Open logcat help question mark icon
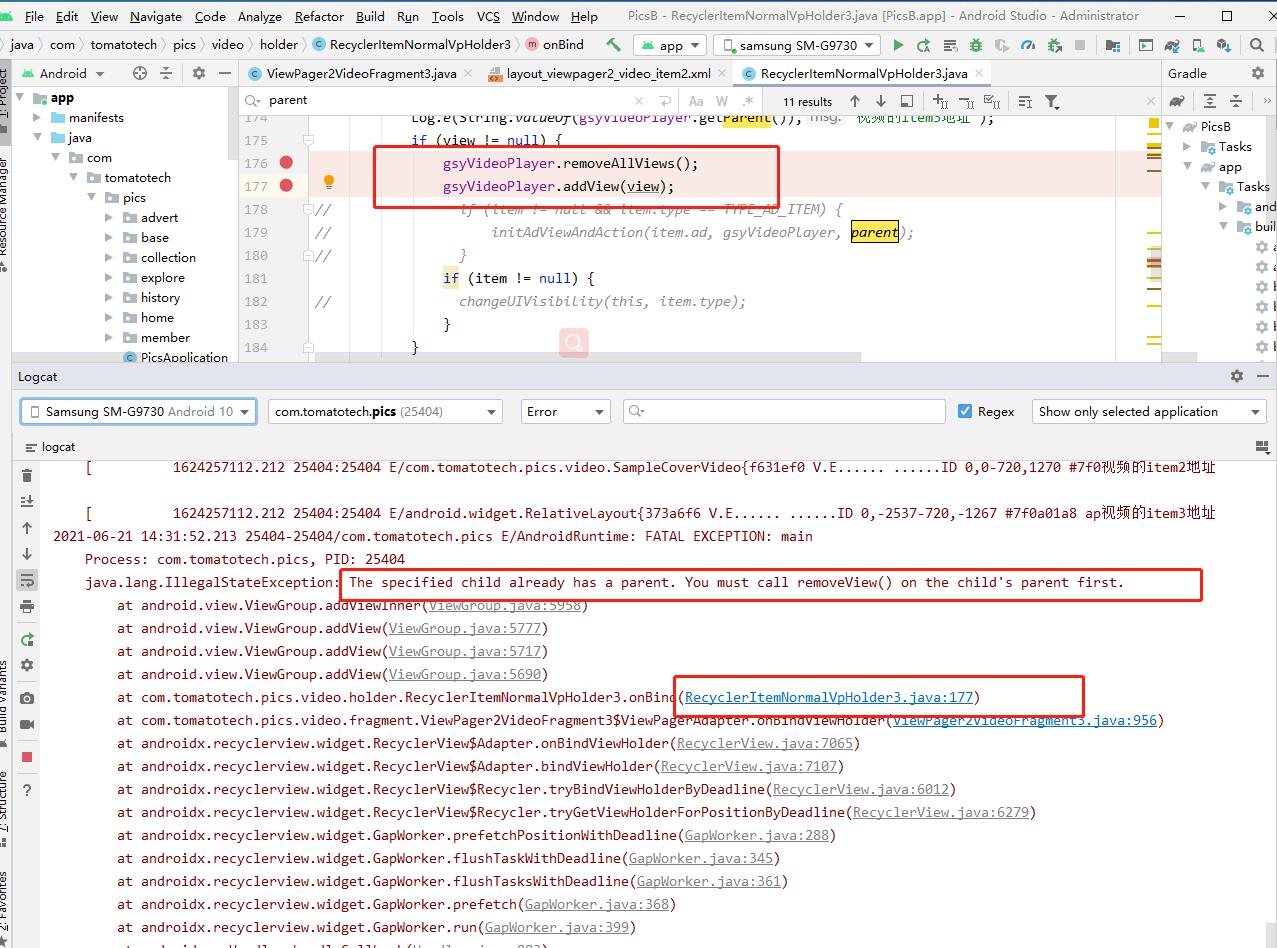Screen dimensions: 1277x948 [x=27, y=790]
